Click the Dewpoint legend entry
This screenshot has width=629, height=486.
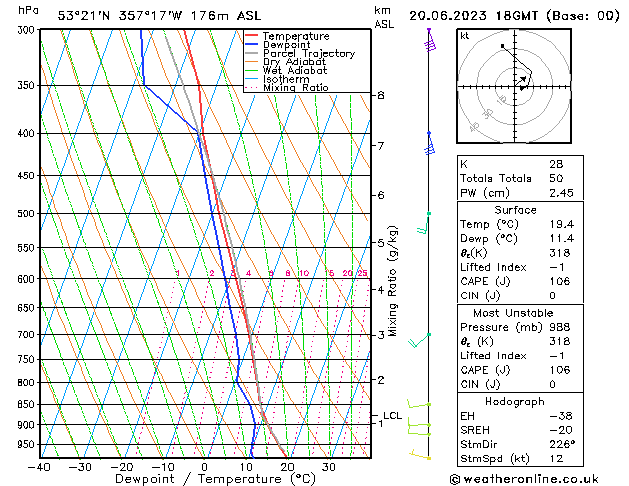pyautogui.click(x=278, y=45)
